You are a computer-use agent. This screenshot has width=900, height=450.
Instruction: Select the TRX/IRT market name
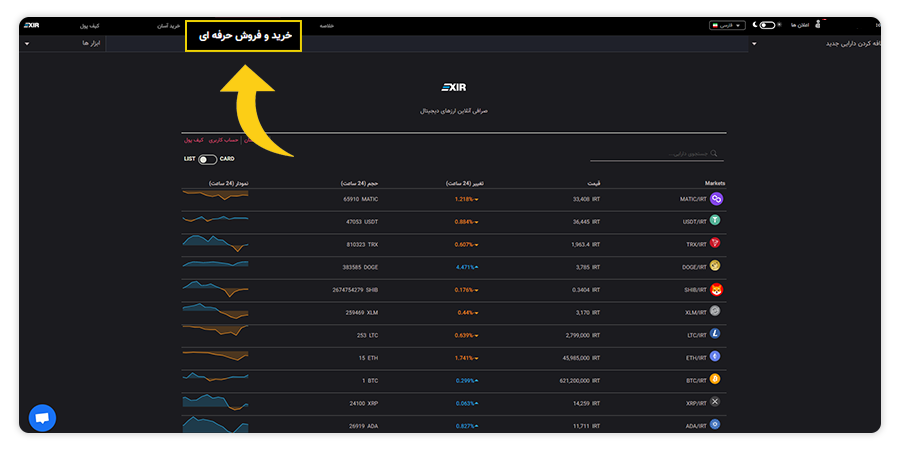(695, 245)
